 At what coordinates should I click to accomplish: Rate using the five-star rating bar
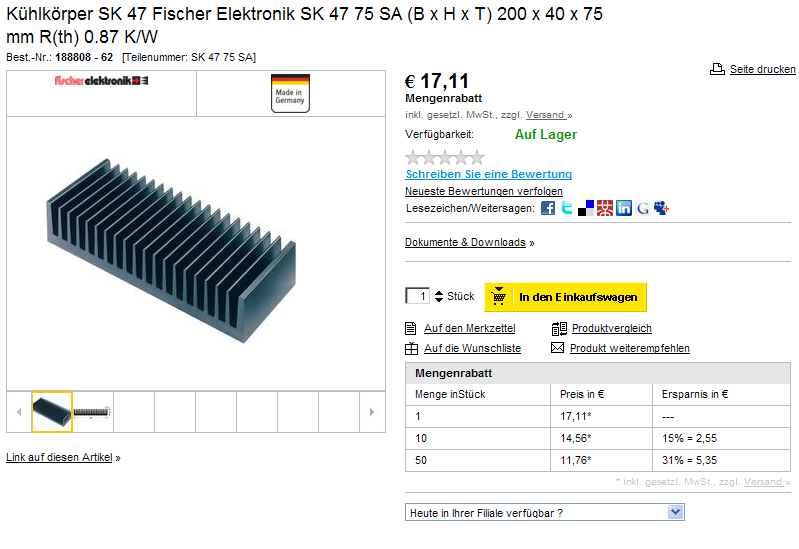(445, 157)
